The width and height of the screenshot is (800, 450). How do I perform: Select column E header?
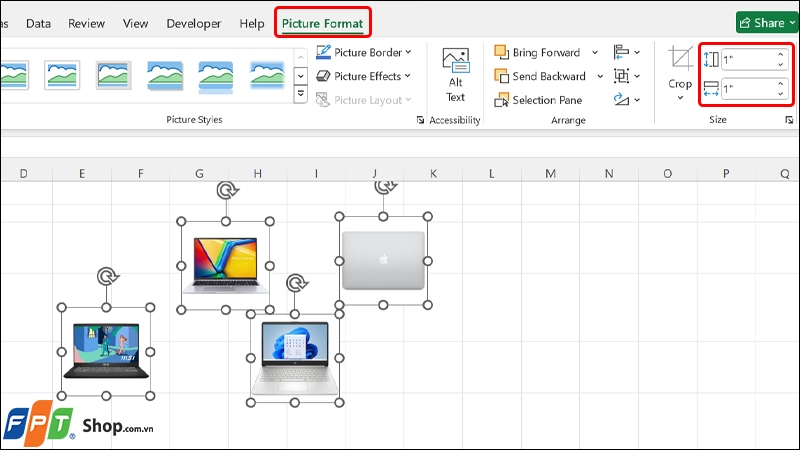click(82, 173)
